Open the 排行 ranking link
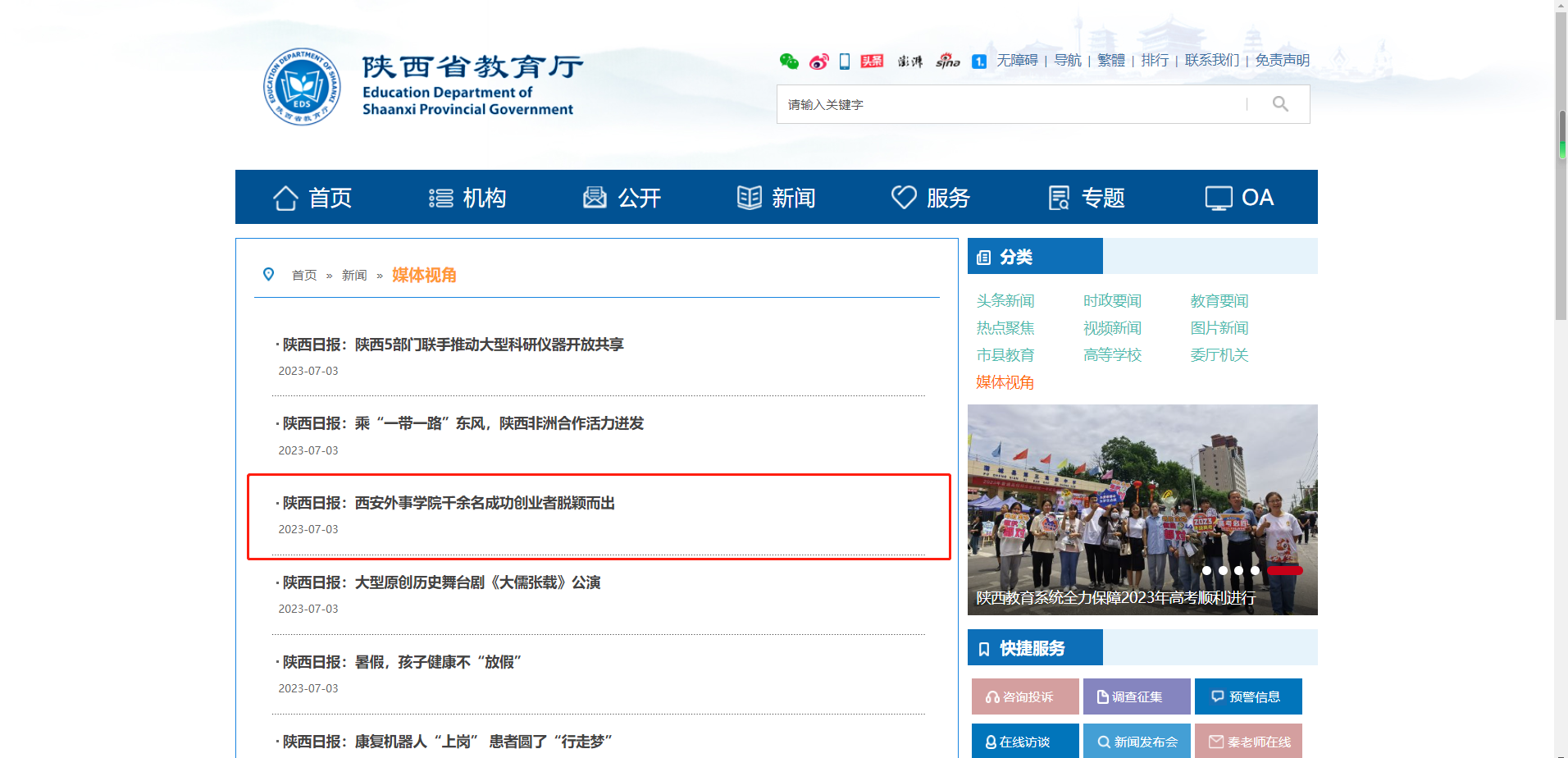The height and width of the screenshot is (758, 1568). (x=1155, y=61)
